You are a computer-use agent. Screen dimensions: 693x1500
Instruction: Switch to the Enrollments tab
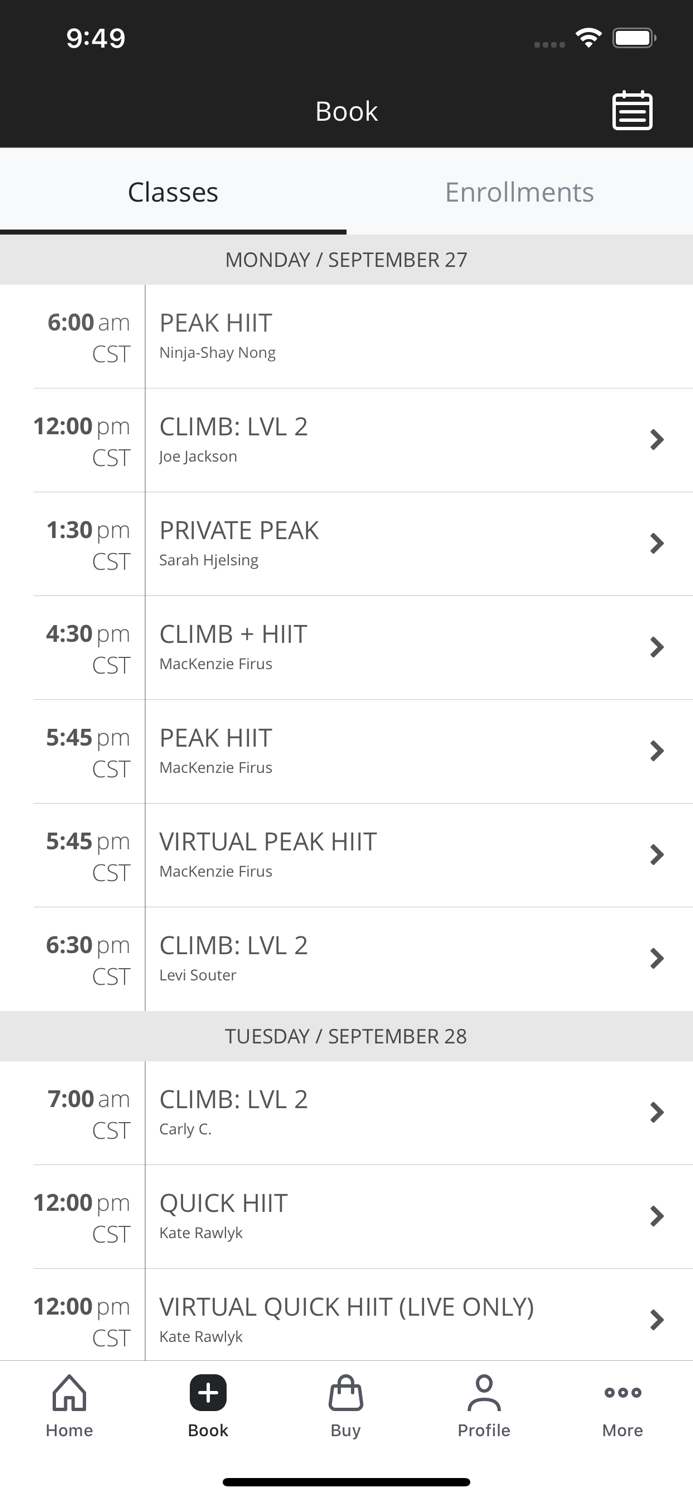click(x=519, y=192)
